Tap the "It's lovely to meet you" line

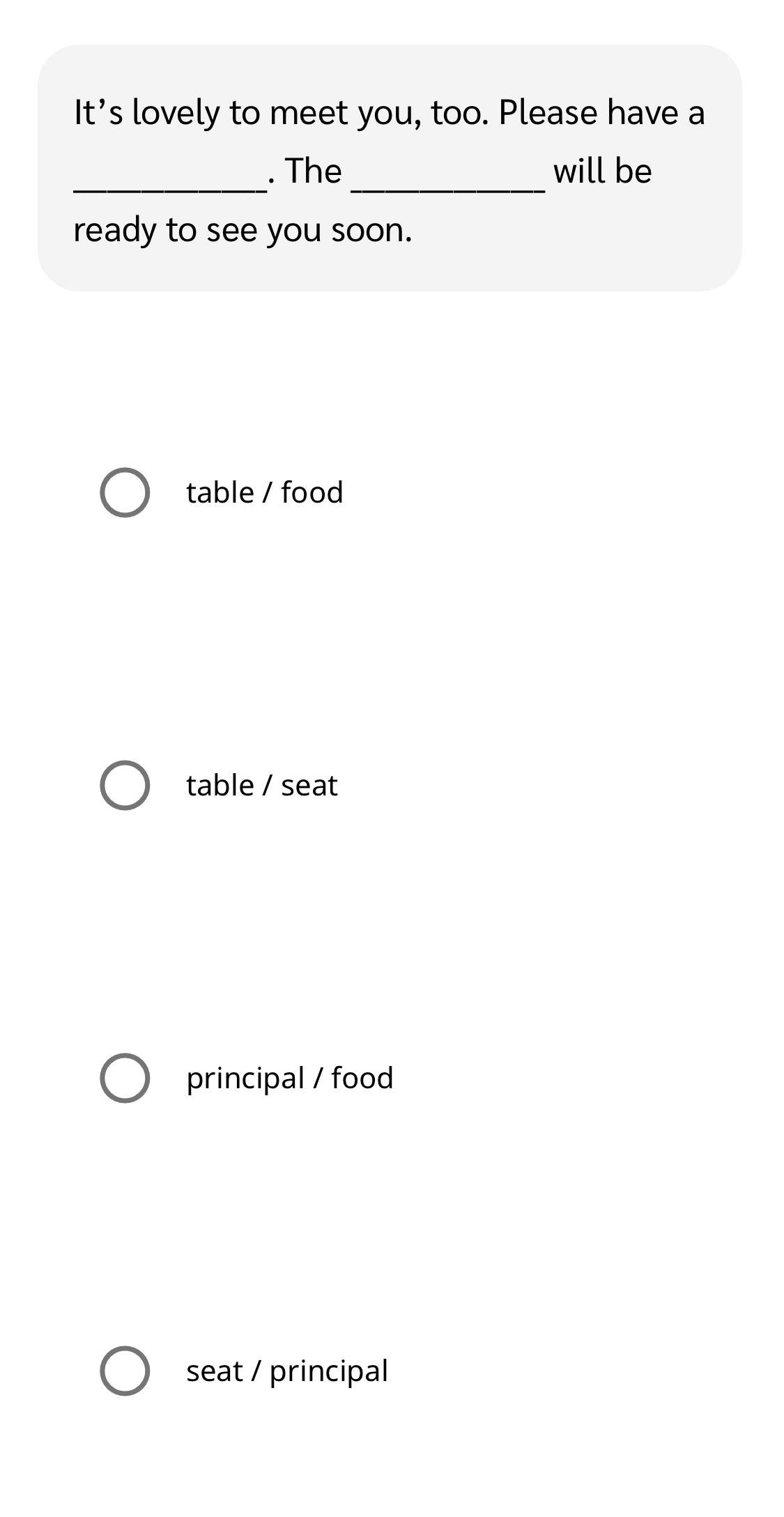click(389, 113)
